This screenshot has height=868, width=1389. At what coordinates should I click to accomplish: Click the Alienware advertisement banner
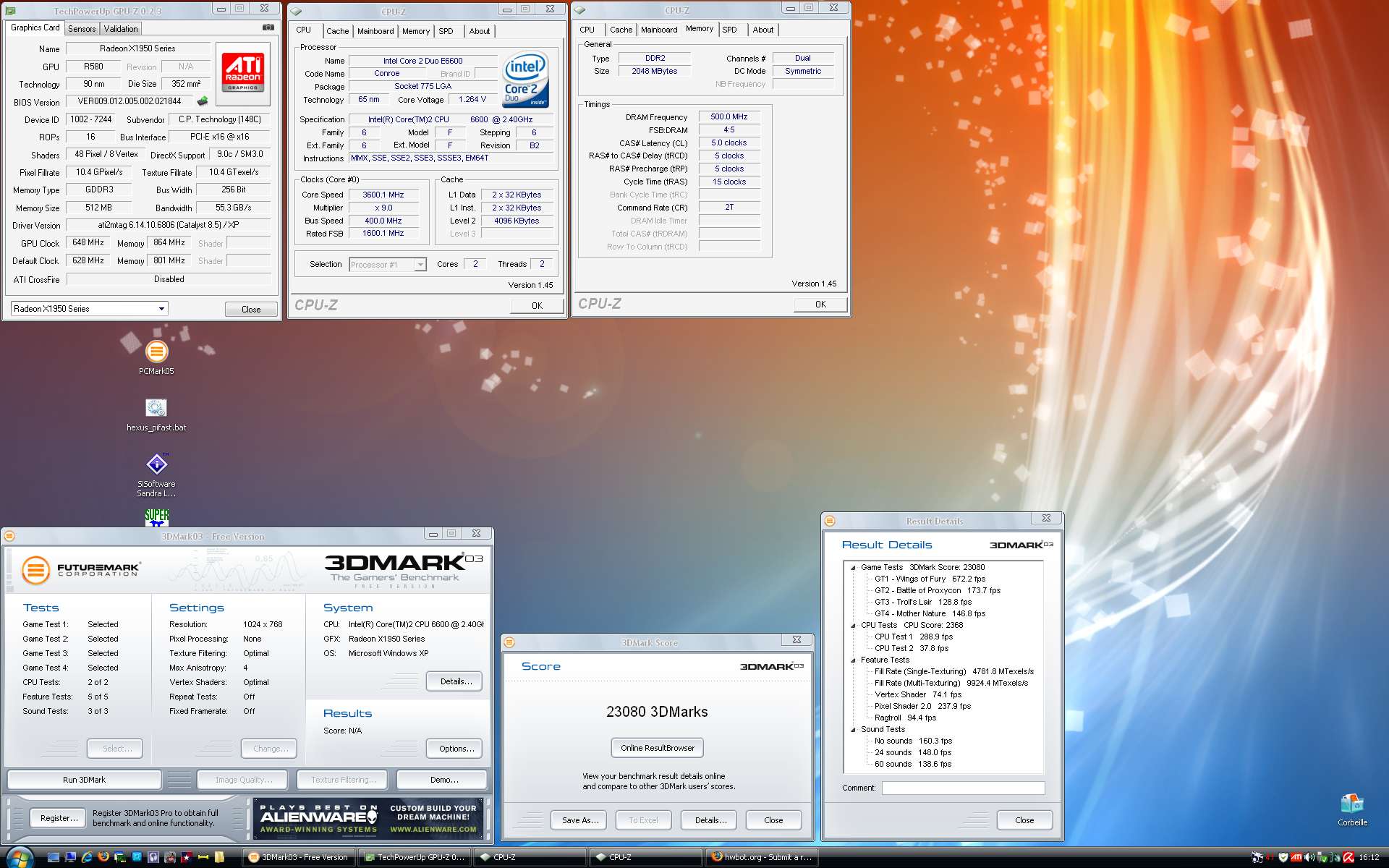tap(368, 818)
